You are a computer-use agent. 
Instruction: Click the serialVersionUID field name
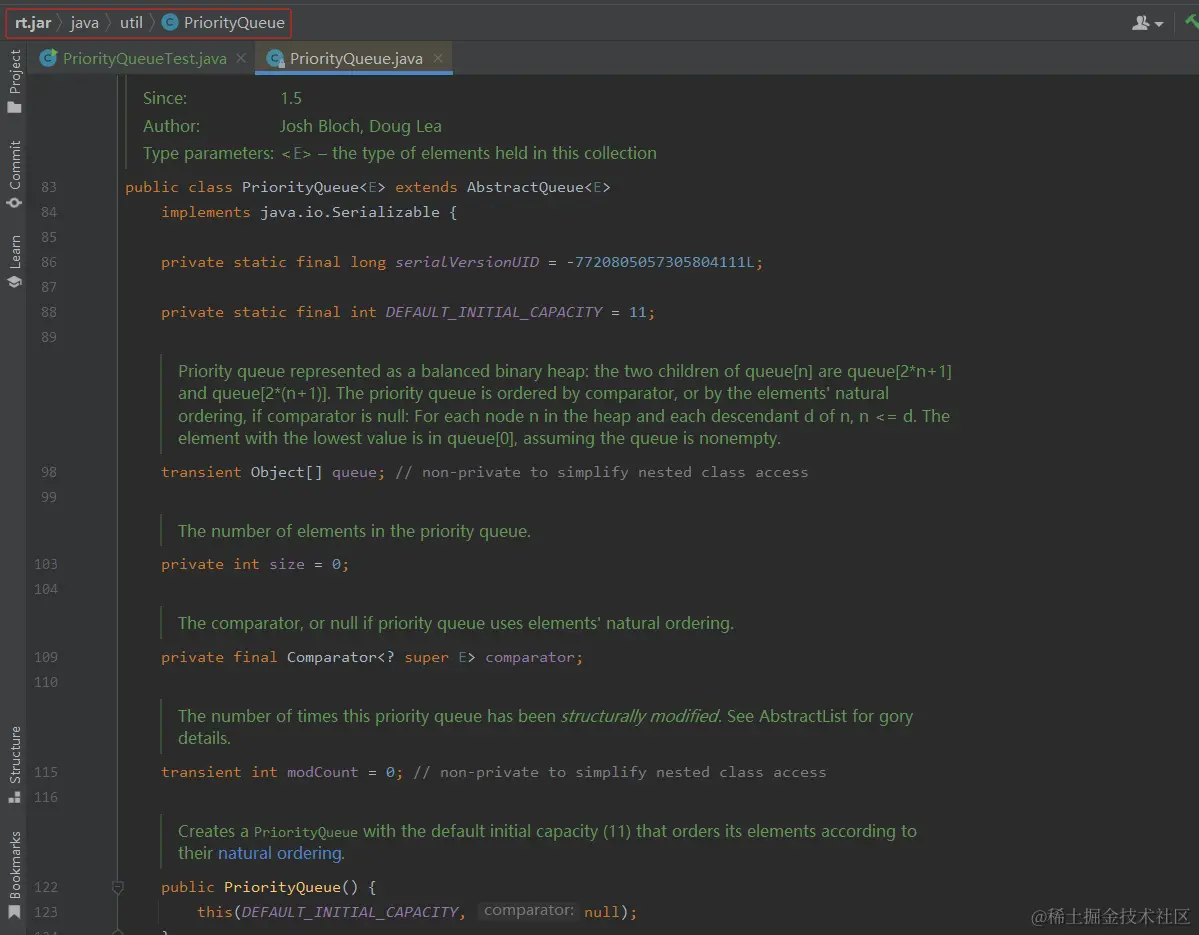tap(466, 262)
